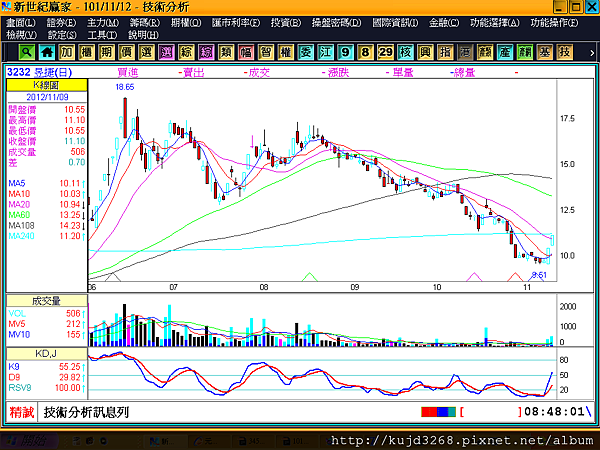Click the 精誠 logo in status bar

click(22, 412)
